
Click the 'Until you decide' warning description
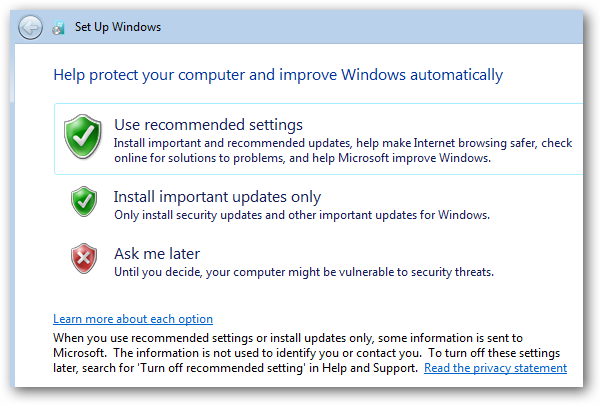pos(304,272)
